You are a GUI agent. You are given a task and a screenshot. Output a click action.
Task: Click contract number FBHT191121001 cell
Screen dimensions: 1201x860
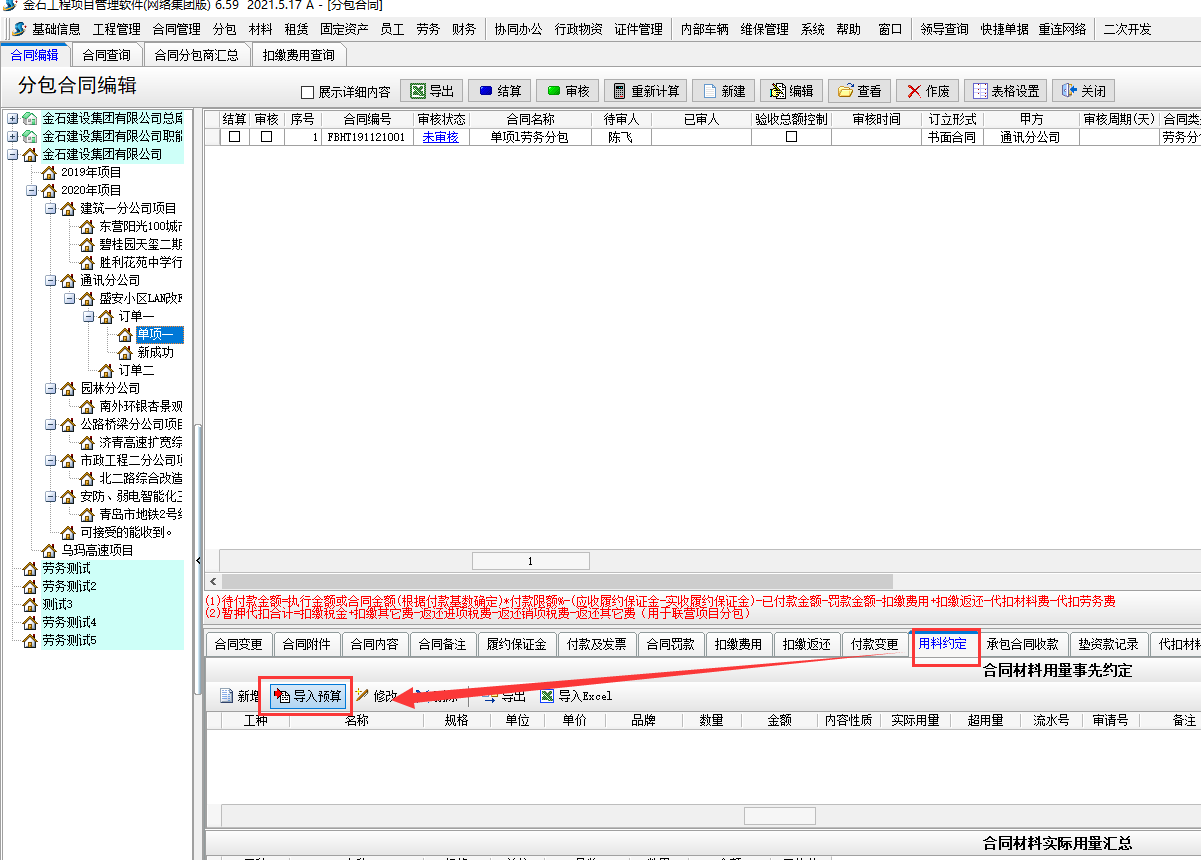[x=366, y=137]
